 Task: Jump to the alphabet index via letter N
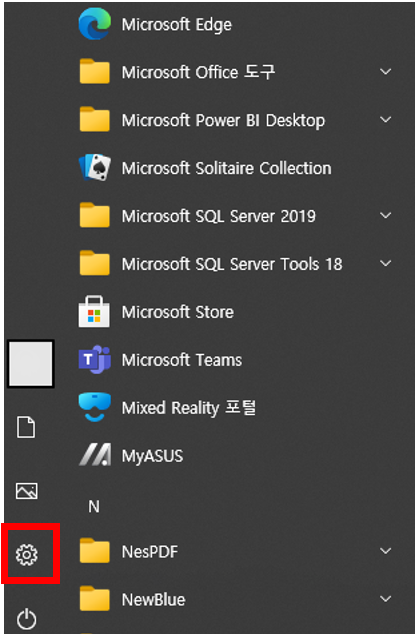coord(94,507)
